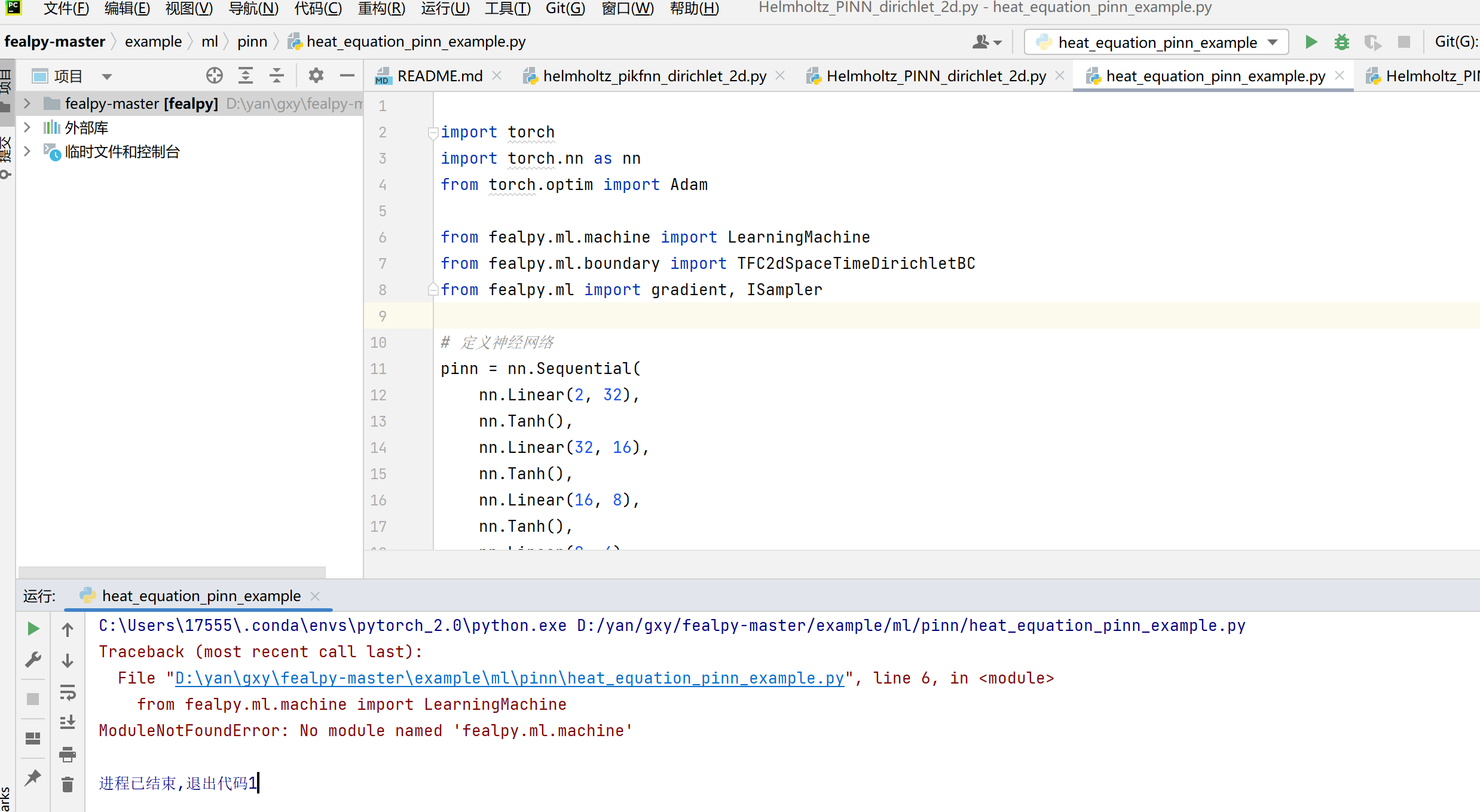
Task: Run script with coverage
Action: pos(1372,42)
